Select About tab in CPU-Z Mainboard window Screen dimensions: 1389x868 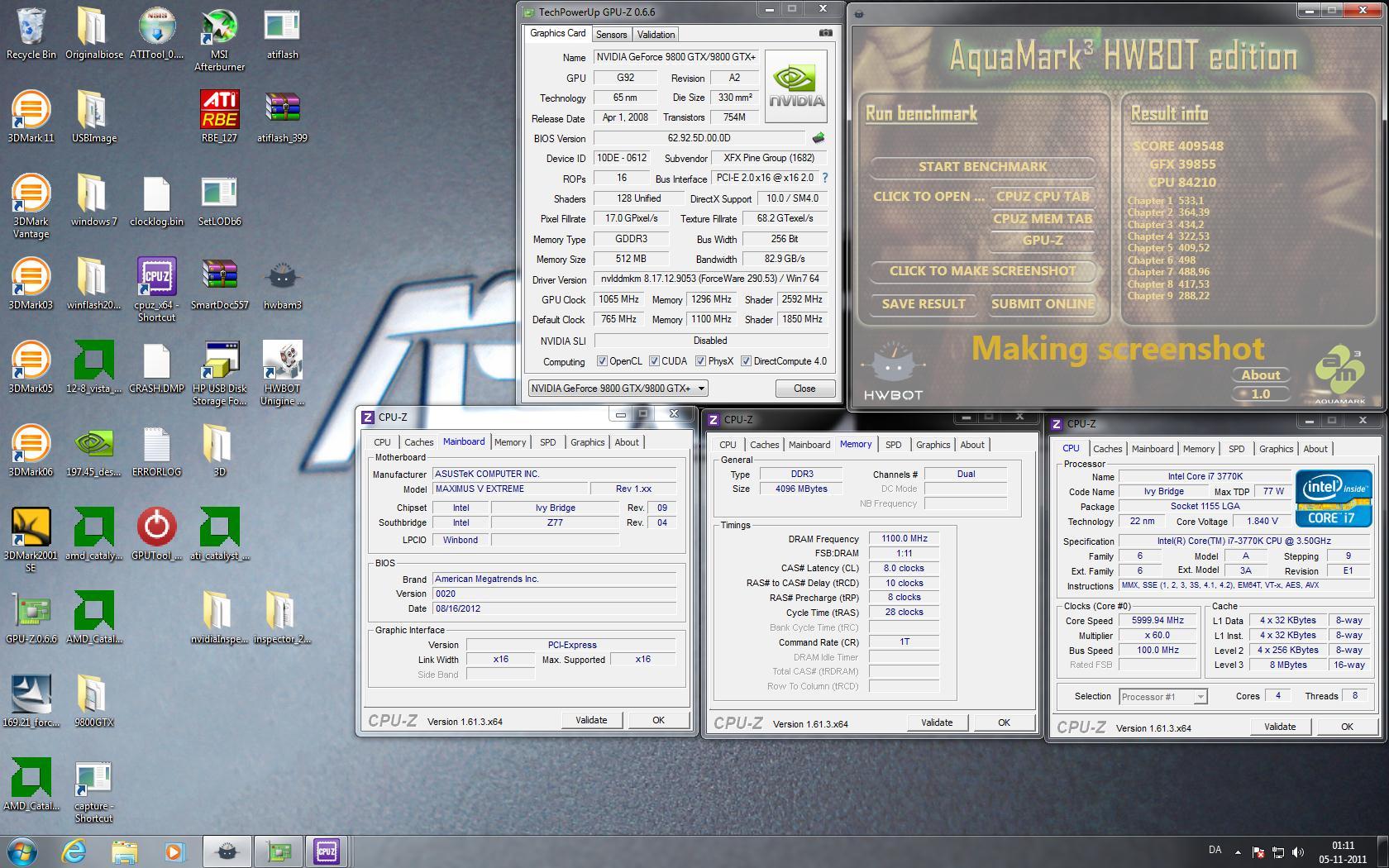627,442
